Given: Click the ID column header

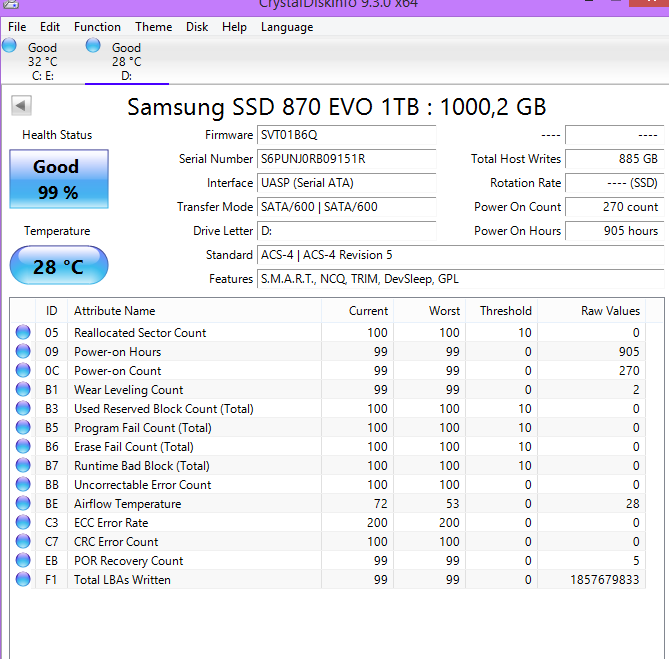Looking at the screenshot, I should 51,311.
